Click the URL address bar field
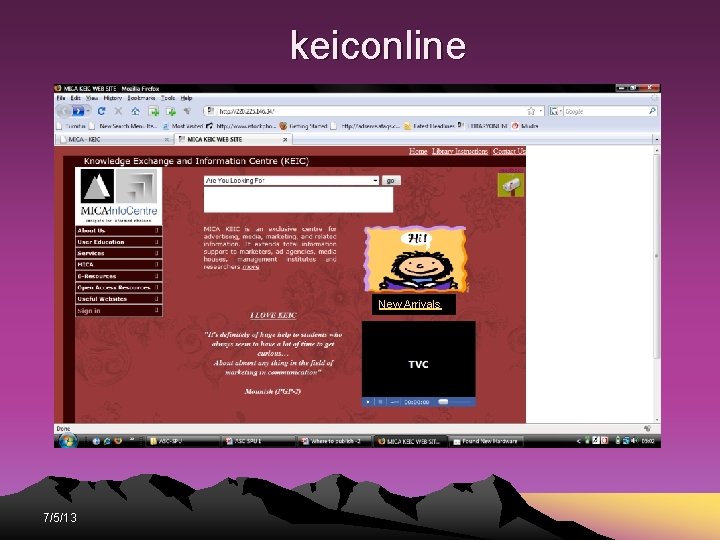Viewport: 720px width, 540px height. coord(372,111)
